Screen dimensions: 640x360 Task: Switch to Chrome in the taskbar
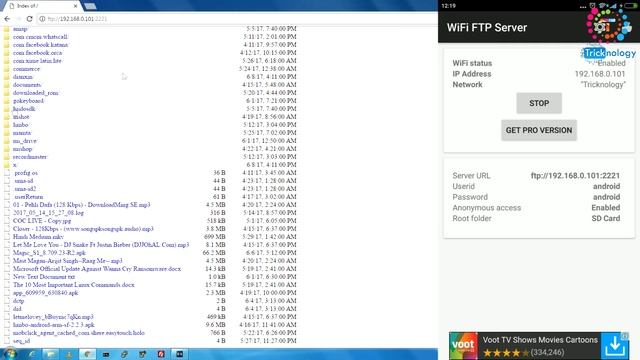(87, 354)
